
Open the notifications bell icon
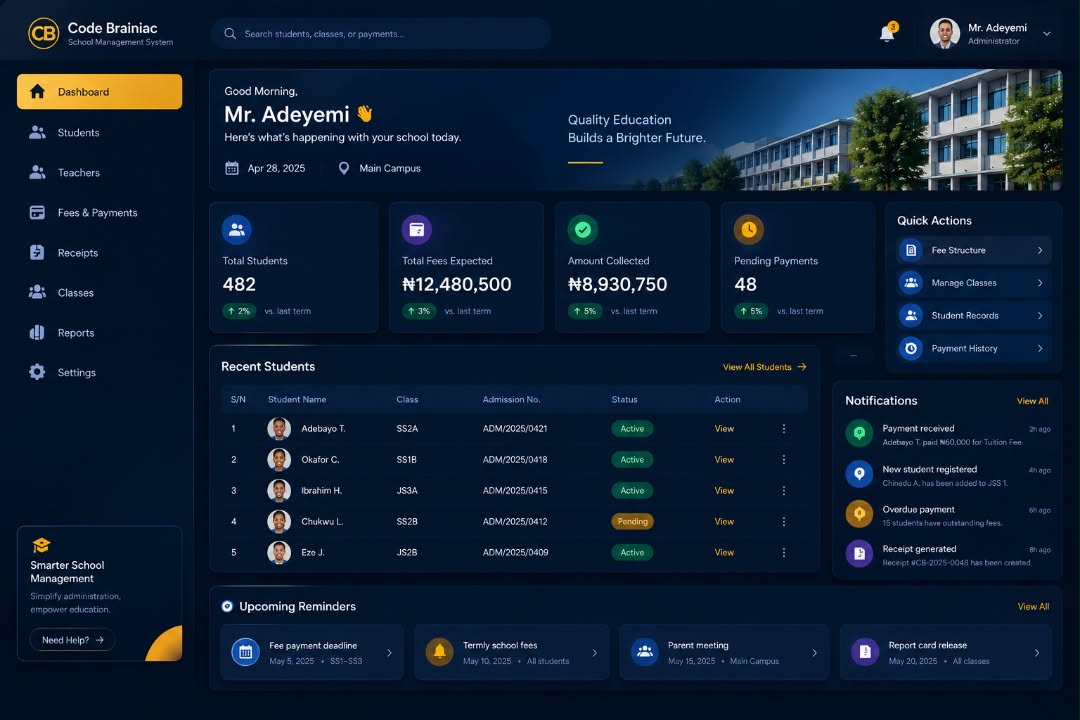[x=887, y=33]
